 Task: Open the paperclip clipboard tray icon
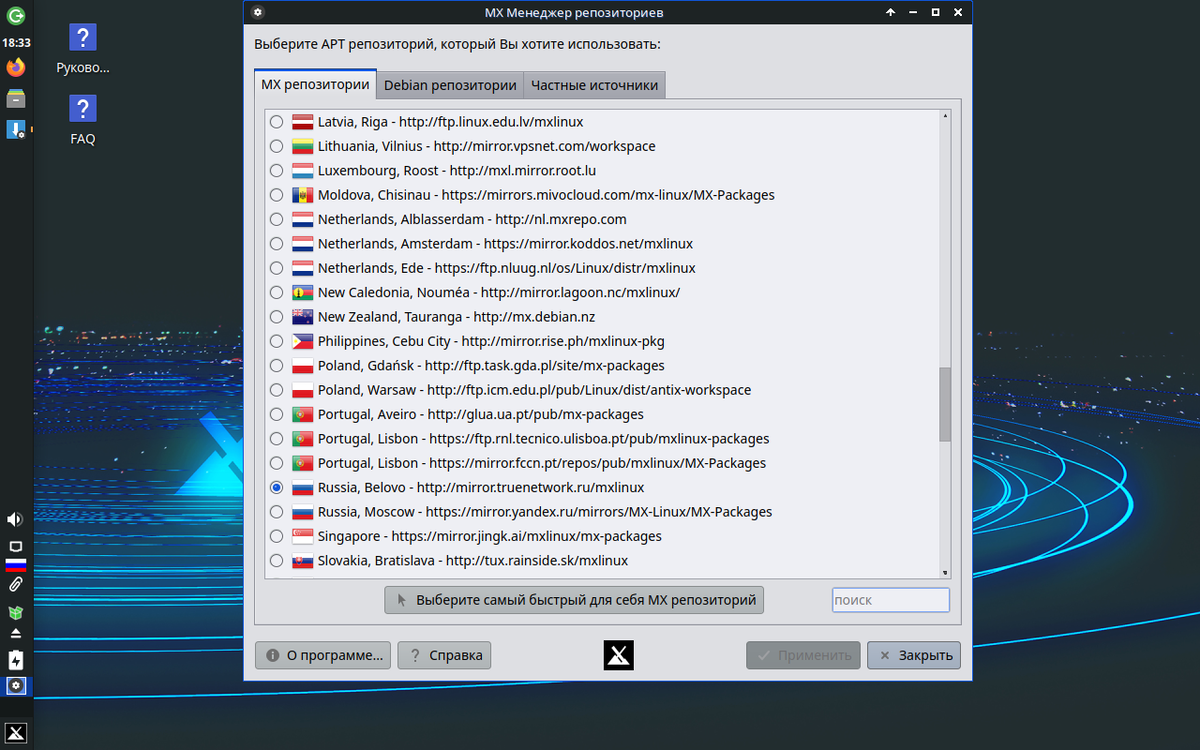16,584
